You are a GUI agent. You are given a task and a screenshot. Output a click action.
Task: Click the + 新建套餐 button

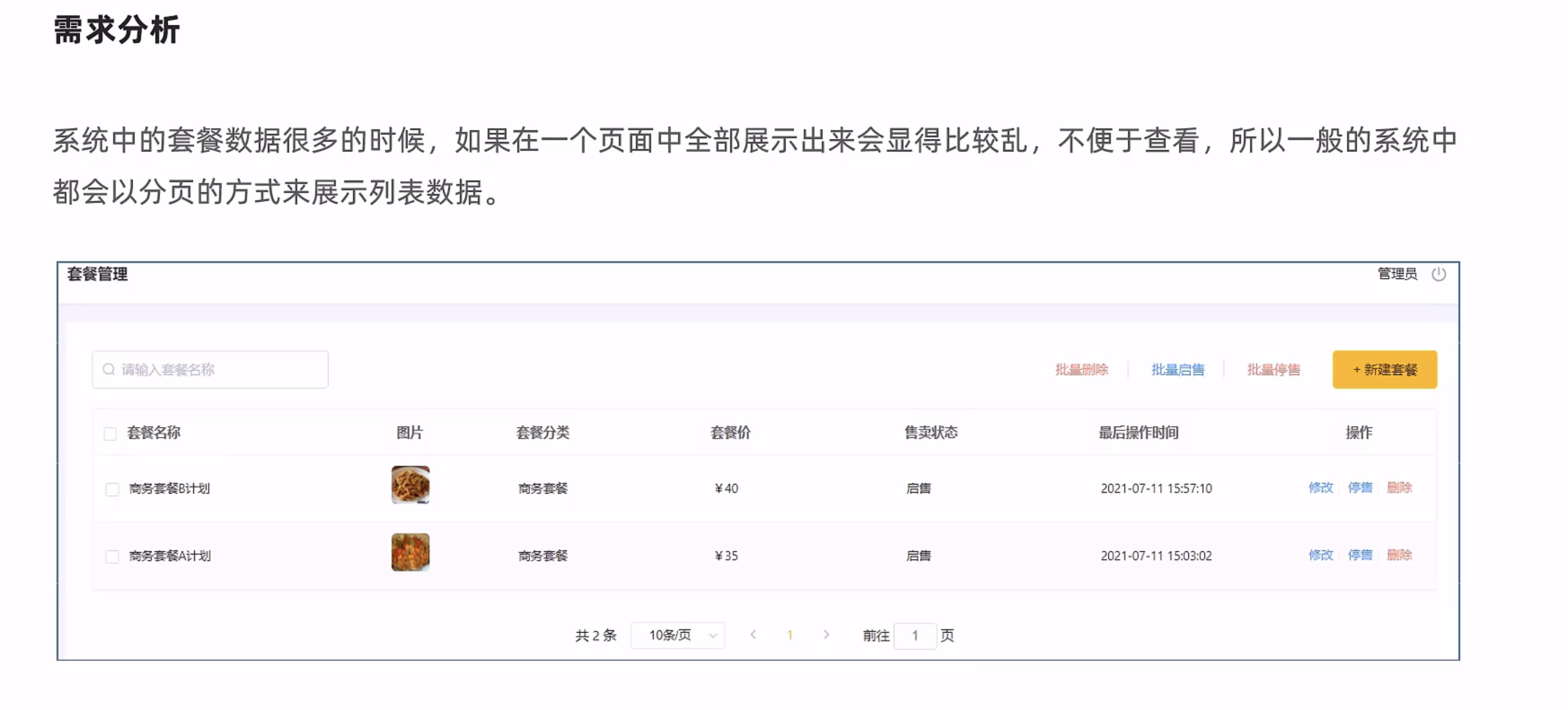point(1384,369)
